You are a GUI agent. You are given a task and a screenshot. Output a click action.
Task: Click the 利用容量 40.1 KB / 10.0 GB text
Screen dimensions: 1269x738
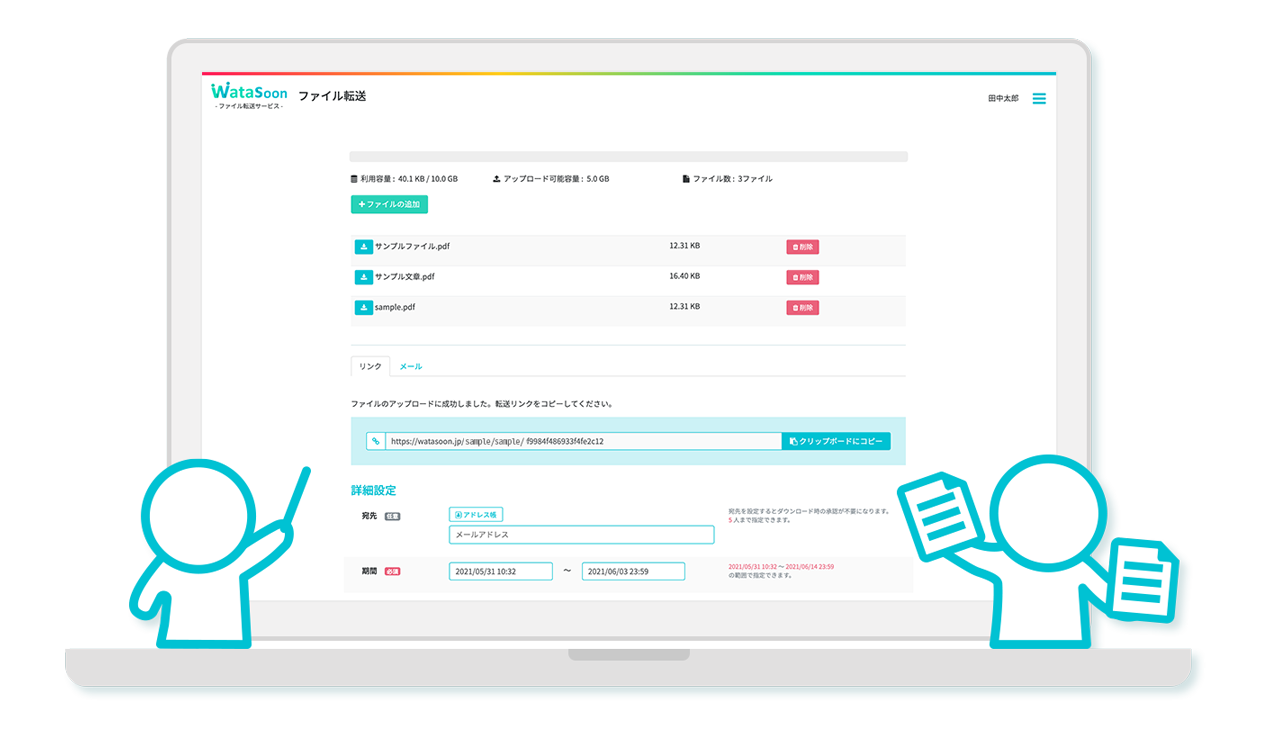tap(404, 179)
